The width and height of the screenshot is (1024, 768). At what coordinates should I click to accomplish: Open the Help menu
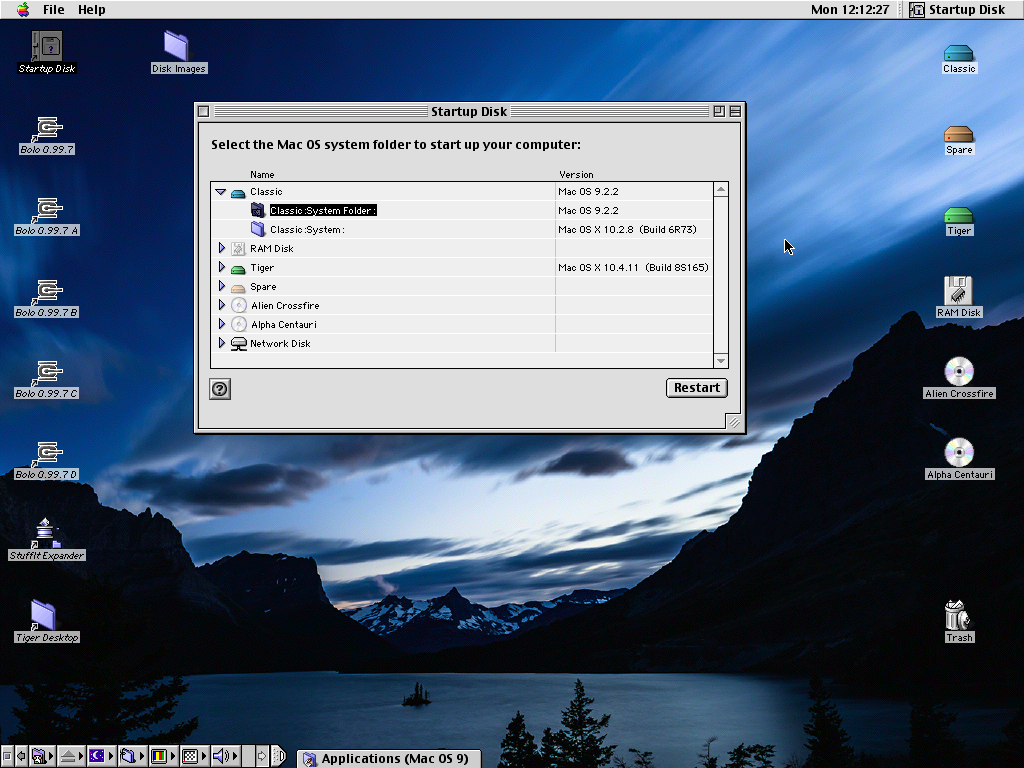92,9
